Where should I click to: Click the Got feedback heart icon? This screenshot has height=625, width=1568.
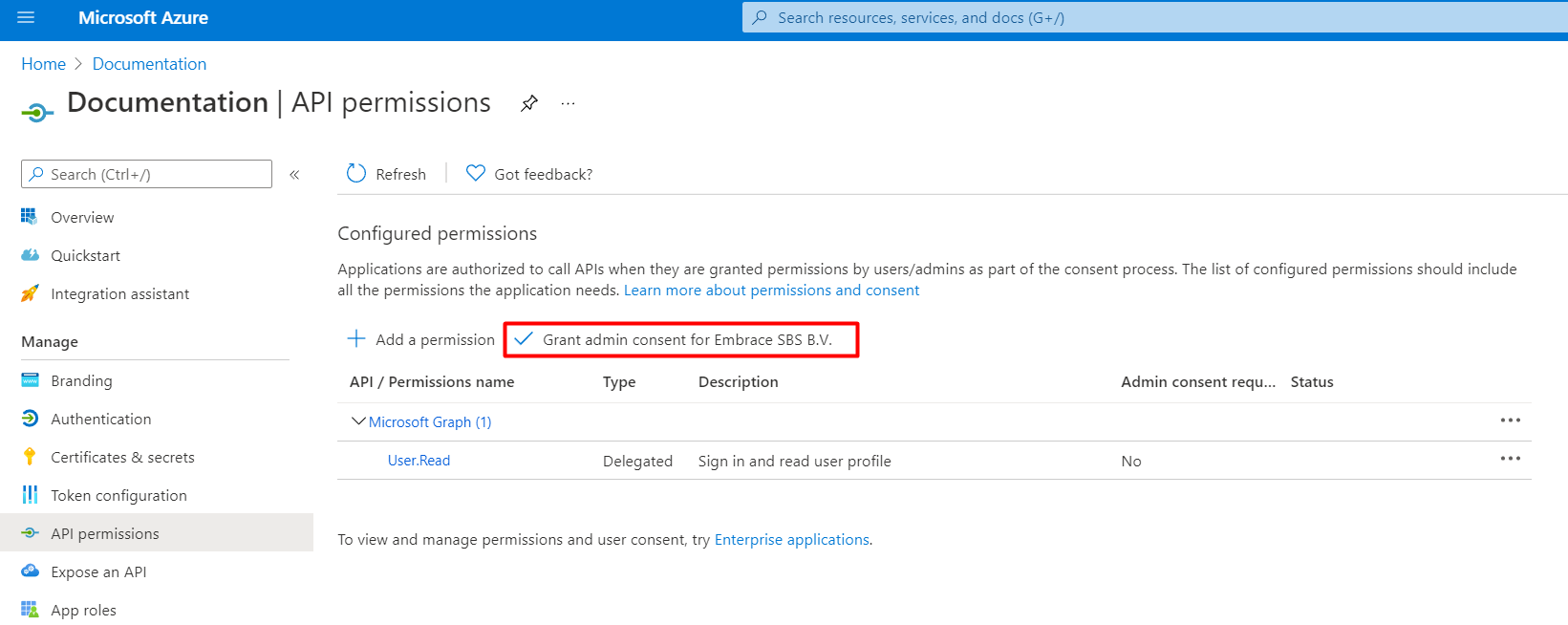[475, 173]
